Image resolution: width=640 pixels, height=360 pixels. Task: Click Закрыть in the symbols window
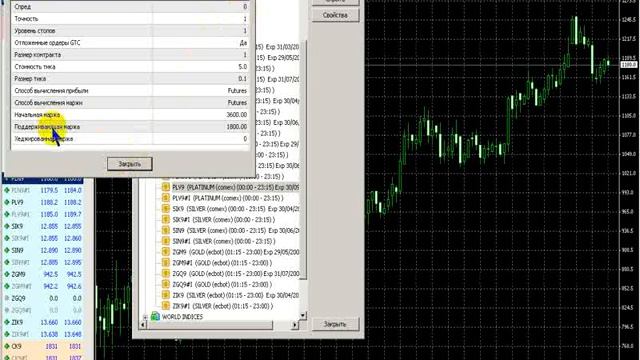[x=335, y=324]
